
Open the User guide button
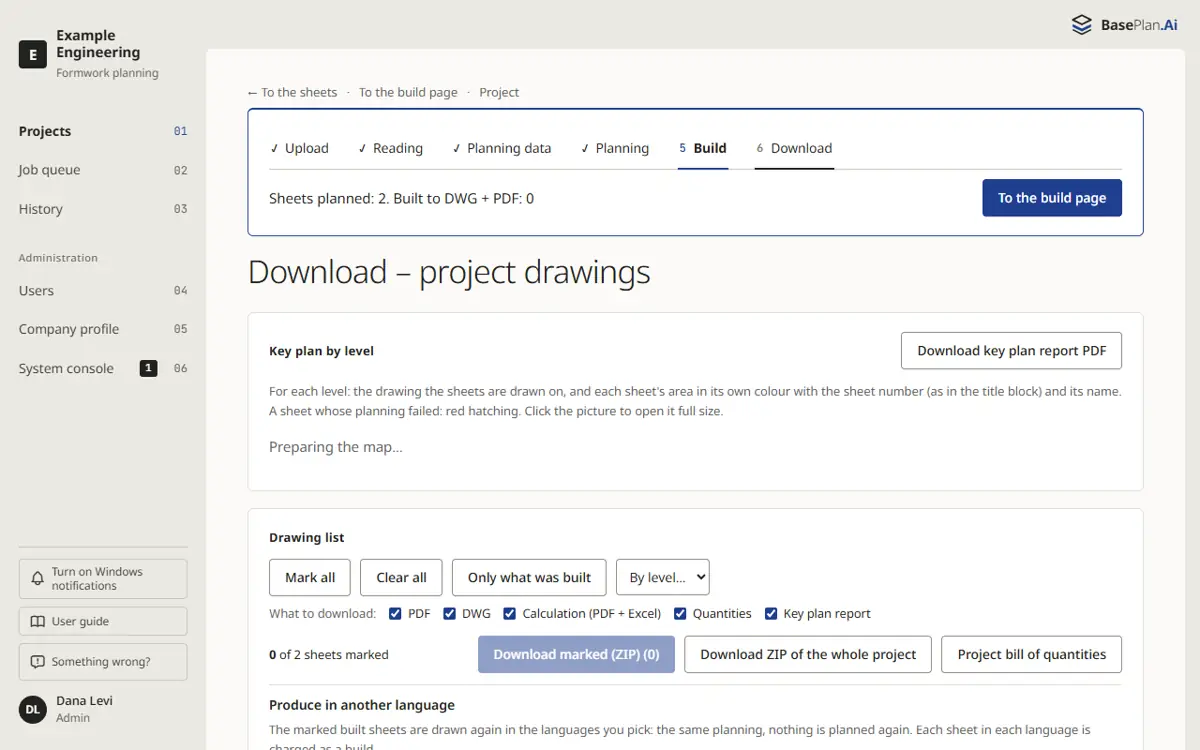(x=103, y=621)
